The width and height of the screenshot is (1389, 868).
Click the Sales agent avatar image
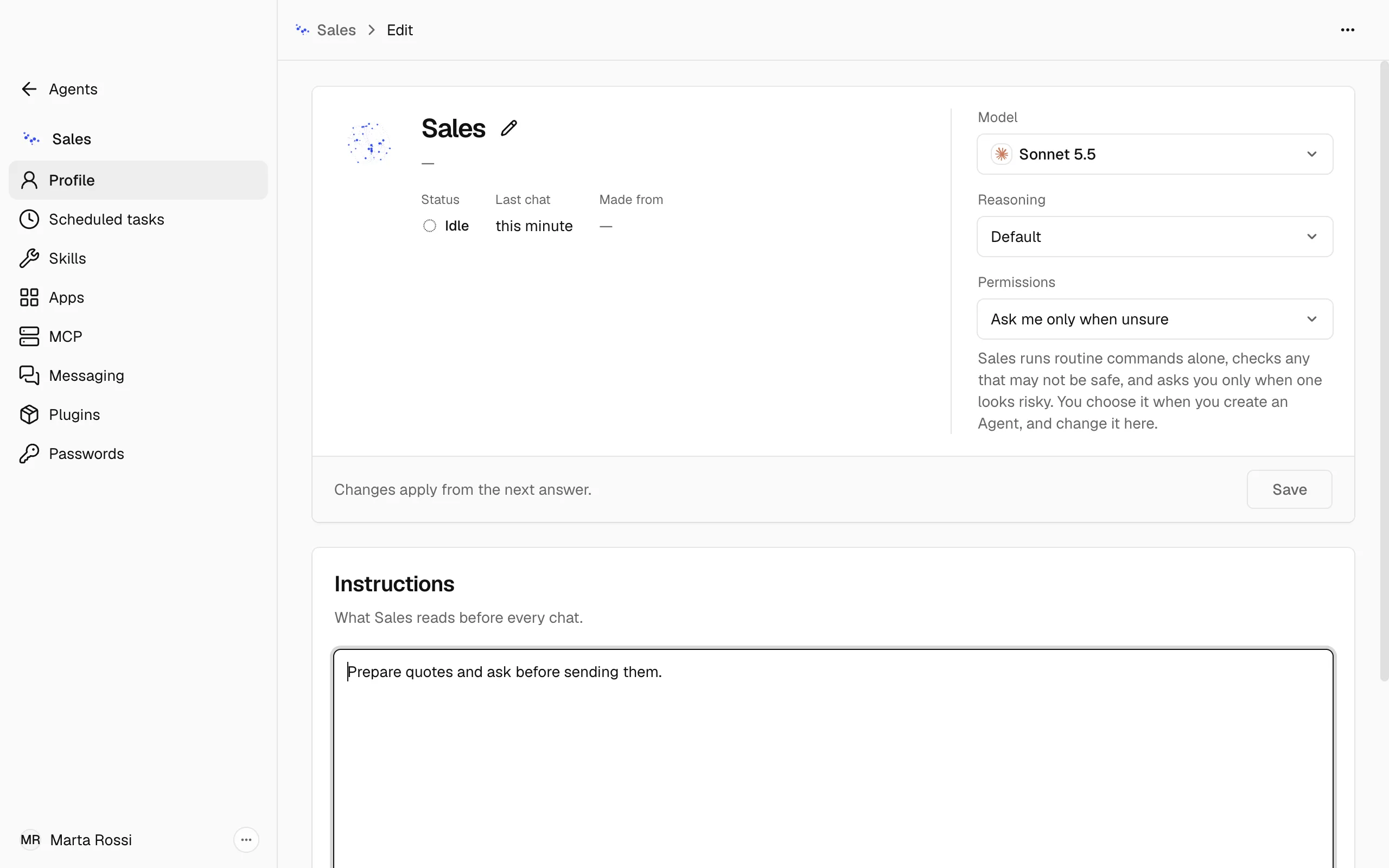coord(369,142)
